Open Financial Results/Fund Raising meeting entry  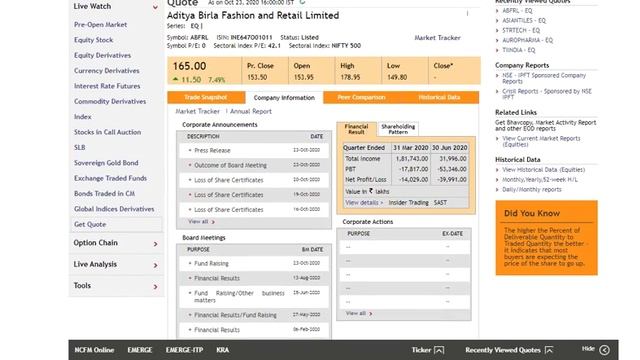236,315
